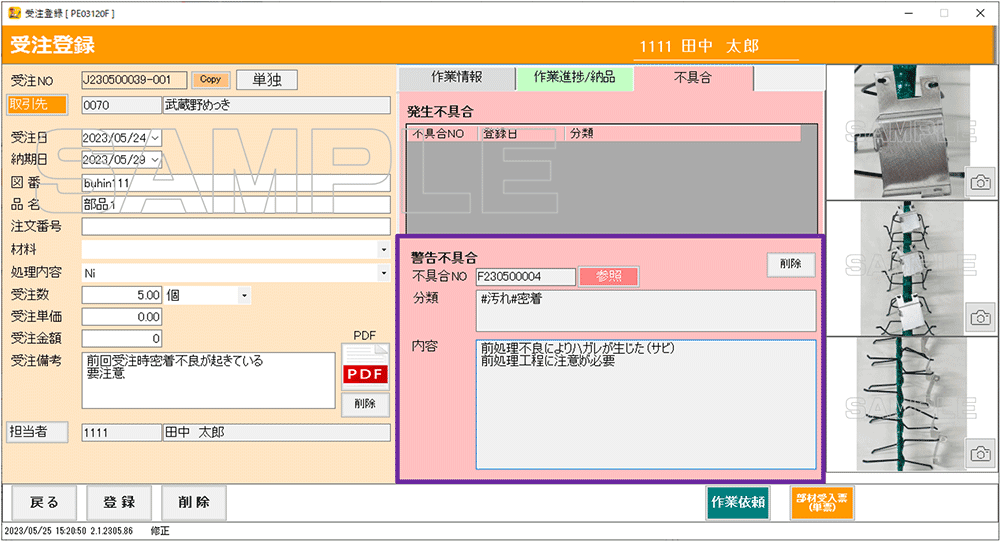Image resolution: width=1000 pixels, height=541 pixels.
Task: Click the empty 注文番号 field
Action: 236,226
